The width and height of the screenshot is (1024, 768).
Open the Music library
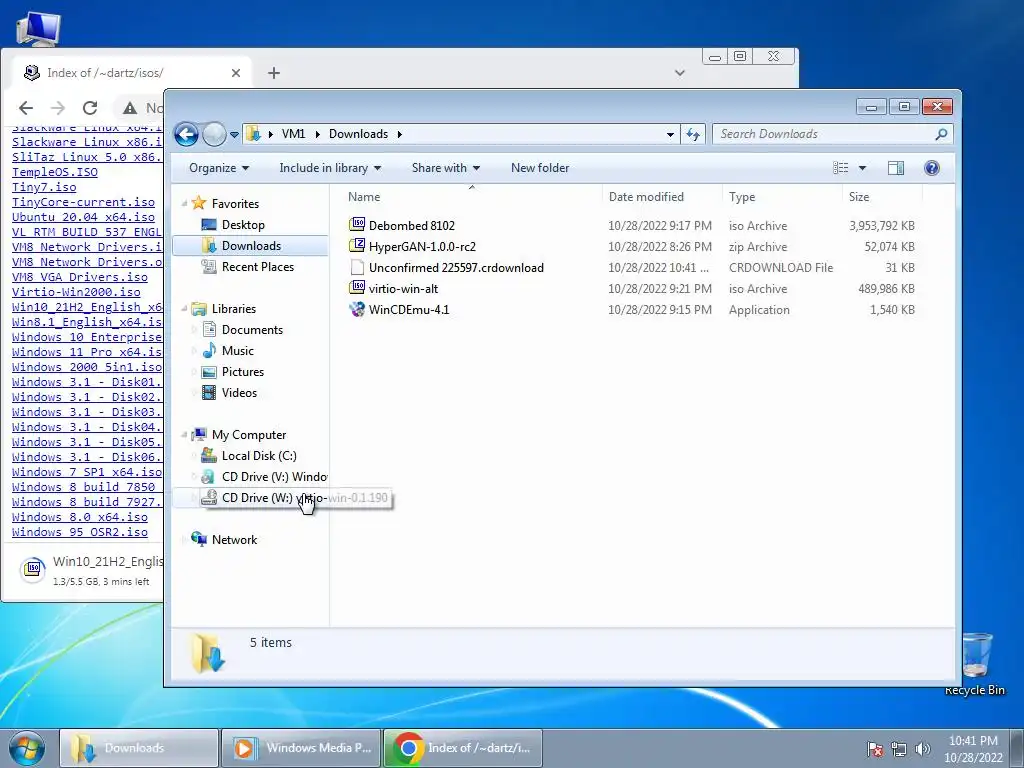237,351
